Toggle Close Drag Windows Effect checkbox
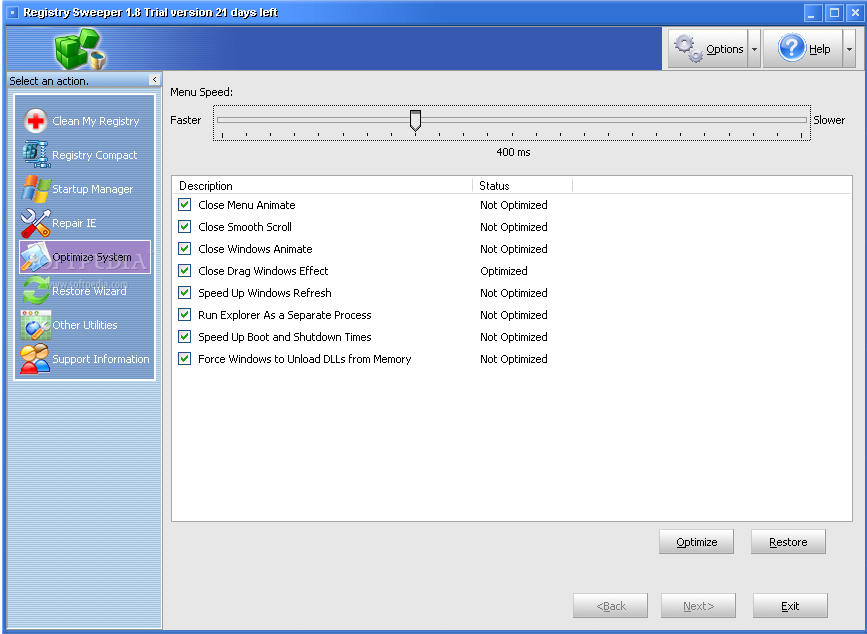Screen dimensions: 867x634 pyautogui.click(x=185, y=271)
